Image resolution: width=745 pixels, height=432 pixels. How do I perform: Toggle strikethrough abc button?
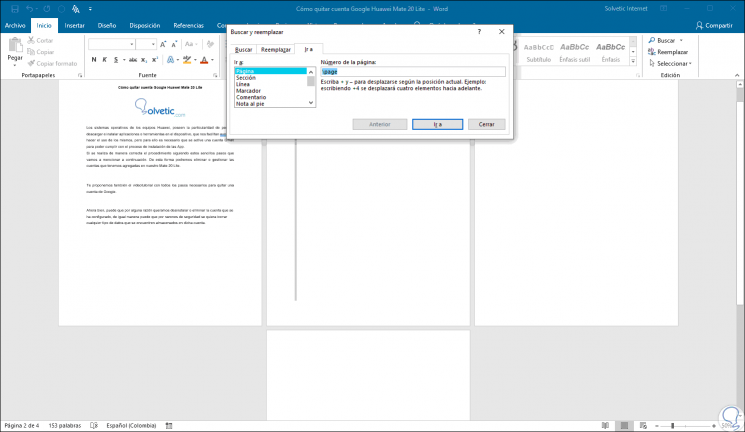tap(133, 59)
